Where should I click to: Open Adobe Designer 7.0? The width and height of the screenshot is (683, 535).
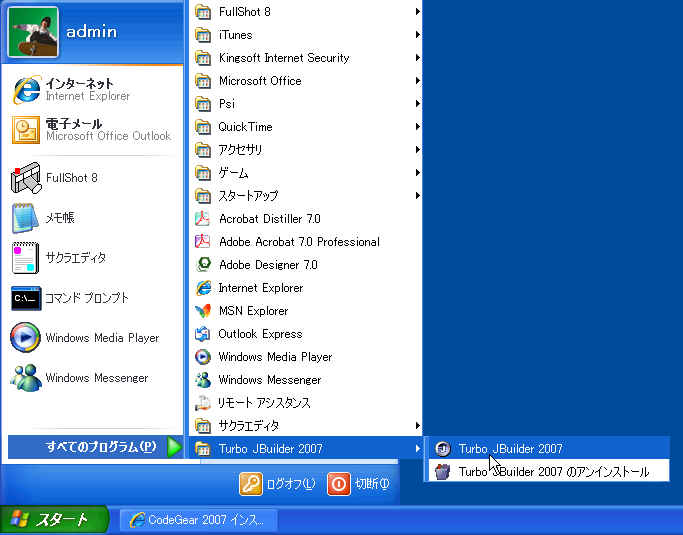pyautogui.click(x=203, y=265)
